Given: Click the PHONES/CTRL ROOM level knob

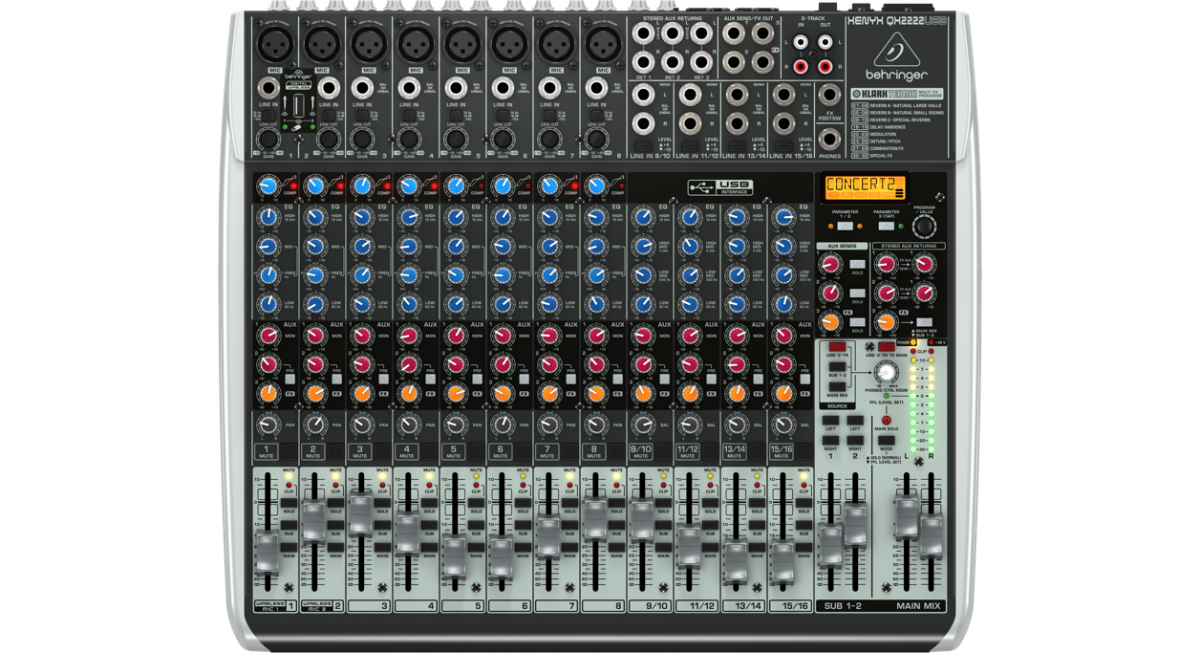Looking at the screenshot, I should click(x=886, y=373).
